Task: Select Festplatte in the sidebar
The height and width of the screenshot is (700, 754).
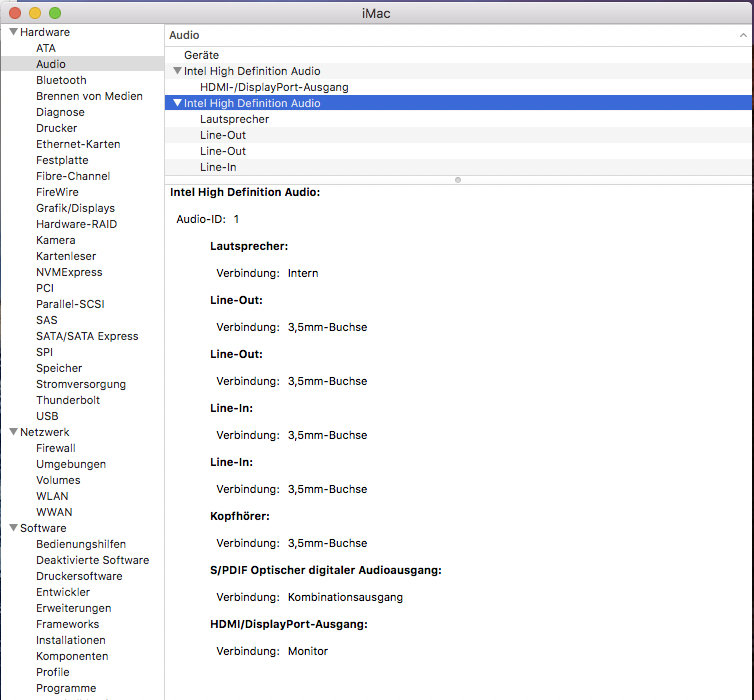Action: click(x=62, y=160)
